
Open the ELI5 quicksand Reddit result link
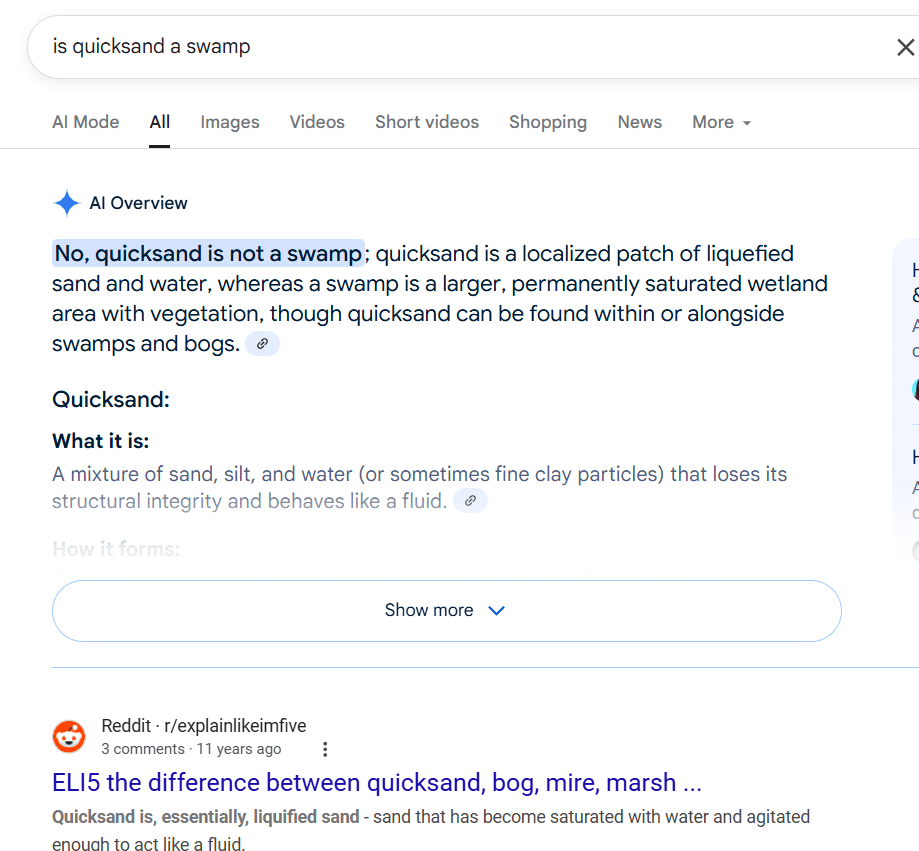tap(377, 782)
